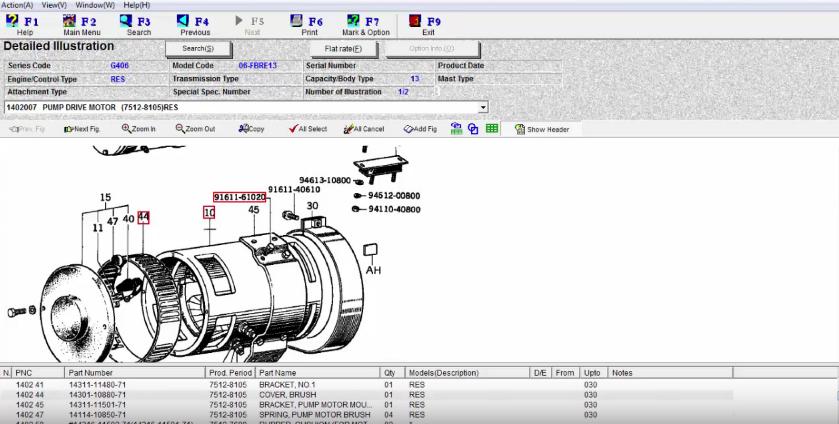The width and height of the screenshot is (839, 424).
Task: Open the Action(A) menu
Action: (x=17, y=5)
